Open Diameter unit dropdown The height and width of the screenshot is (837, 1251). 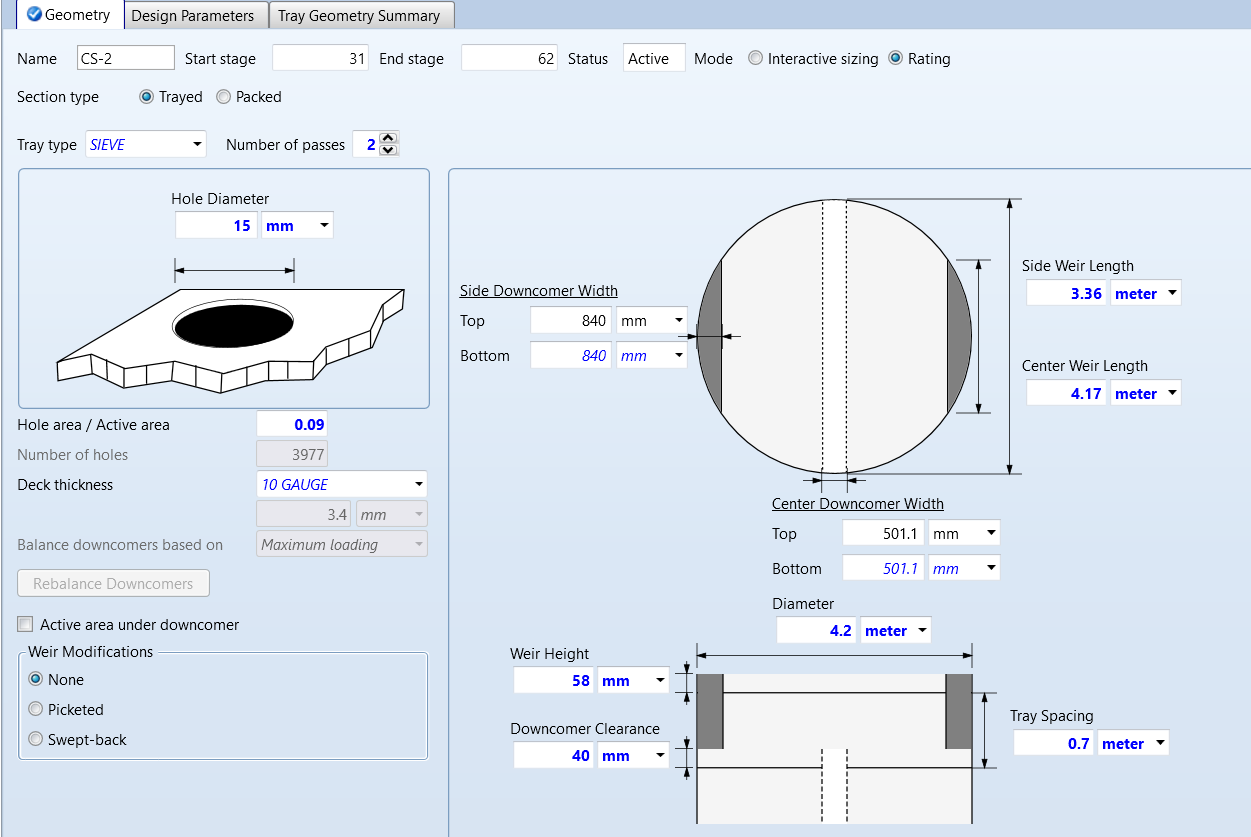tap(896, 631)
